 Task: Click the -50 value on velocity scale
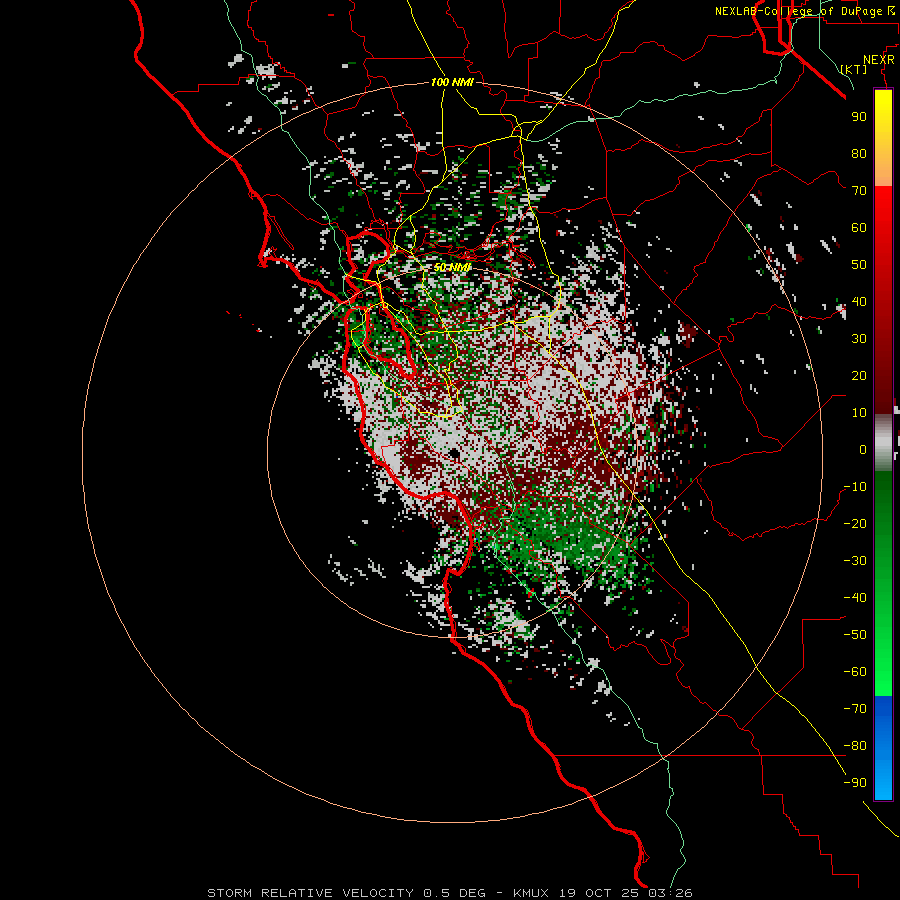pyautogui.click(x=855, y=635)
